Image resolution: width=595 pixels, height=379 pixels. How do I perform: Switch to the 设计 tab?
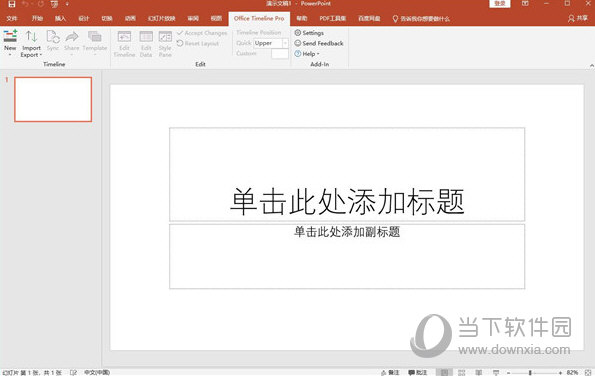[83, 18]
